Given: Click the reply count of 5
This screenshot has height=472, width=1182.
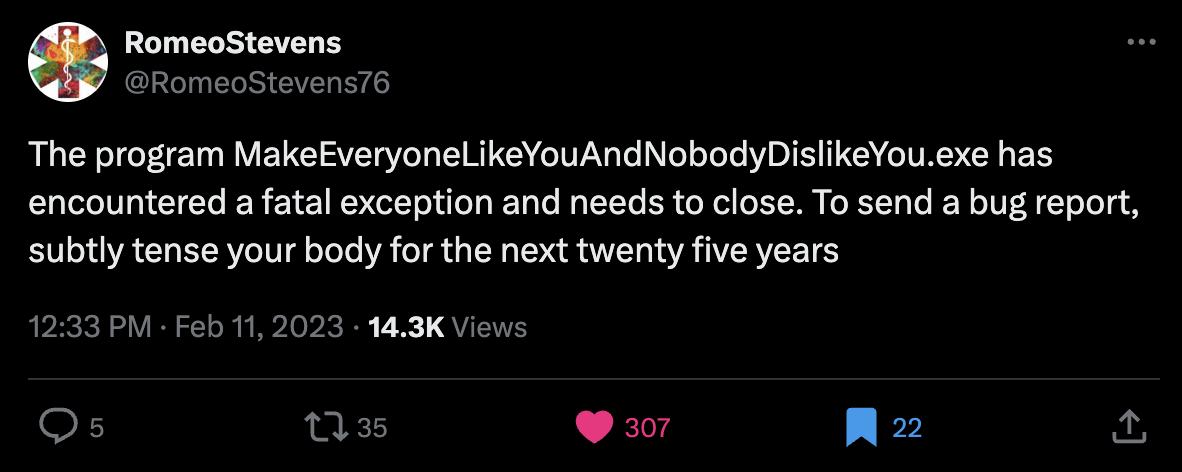Looking at the screenshot, I should (97, 428).
